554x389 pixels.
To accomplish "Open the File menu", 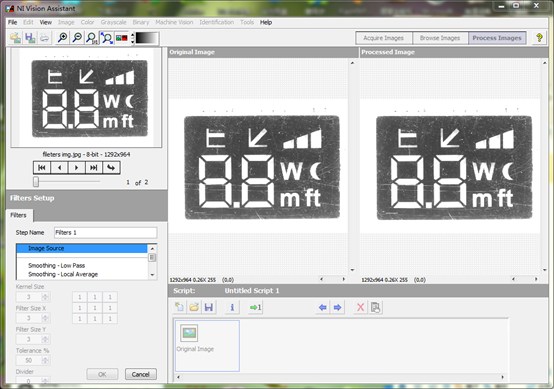I will click(x=12, y=22).
